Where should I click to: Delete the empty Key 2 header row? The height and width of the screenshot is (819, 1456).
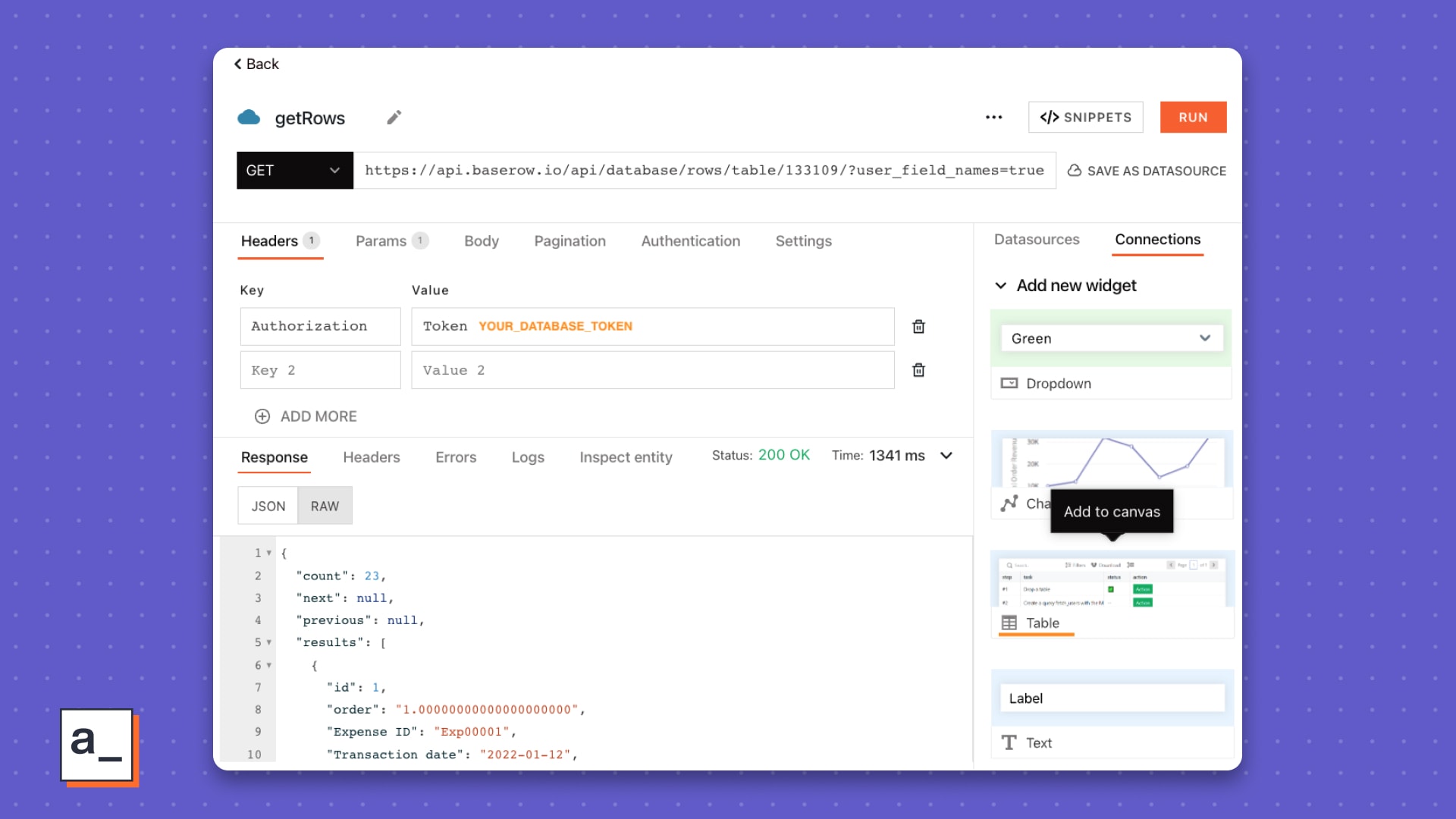click(x=918, y=371)
